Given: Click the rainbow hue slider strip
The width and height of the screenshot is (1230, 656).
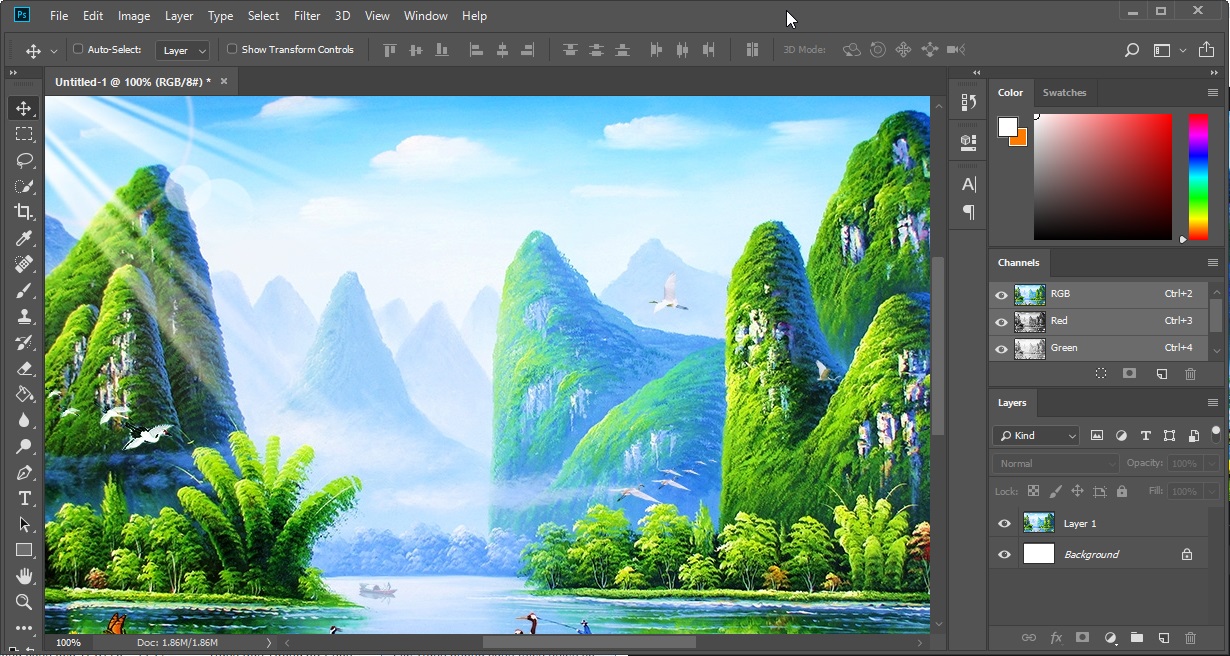Looking at the screenshot, I should (1197, 177).
